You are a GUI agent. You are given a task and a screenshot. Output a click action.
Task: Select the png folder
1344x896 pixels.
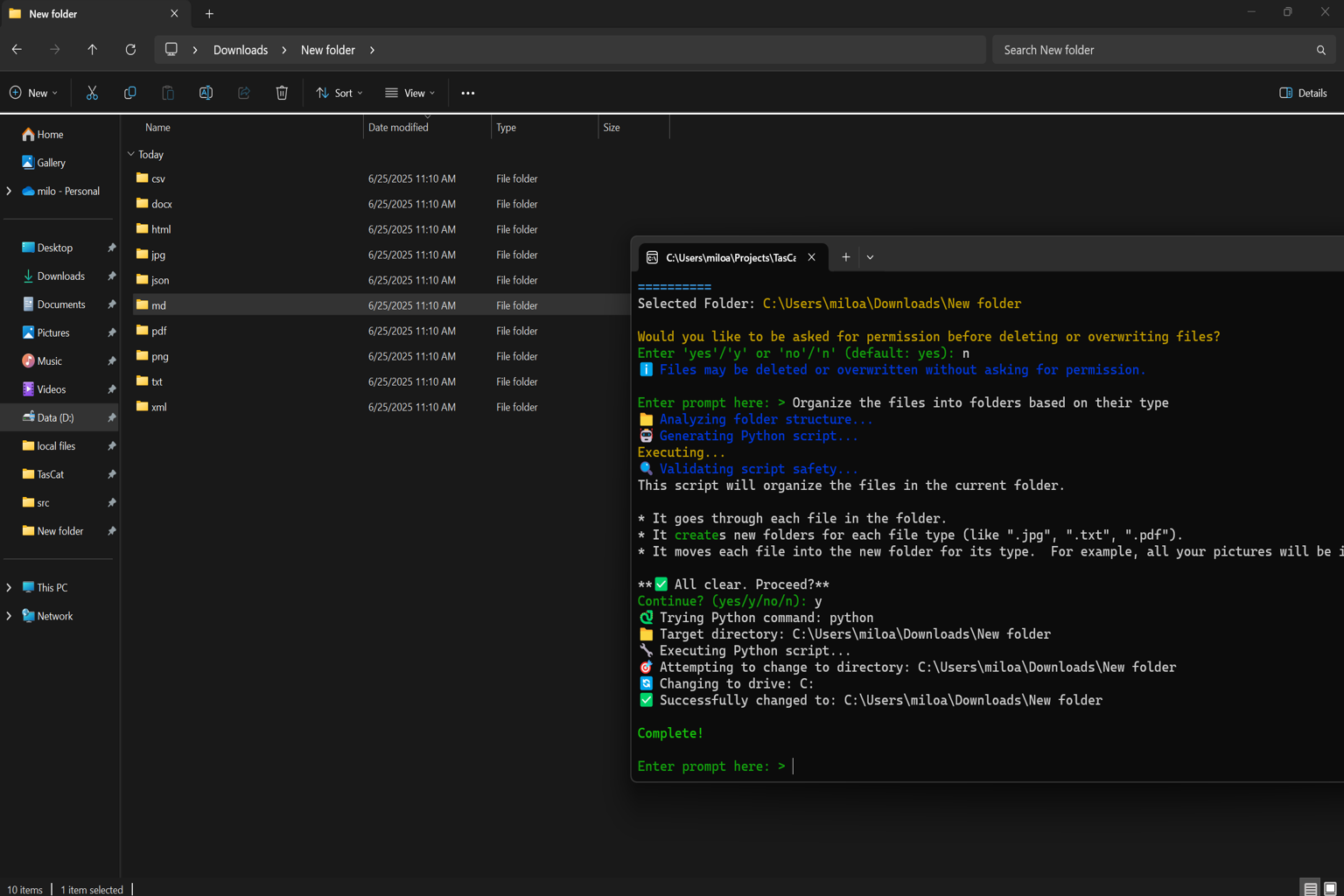159,356
